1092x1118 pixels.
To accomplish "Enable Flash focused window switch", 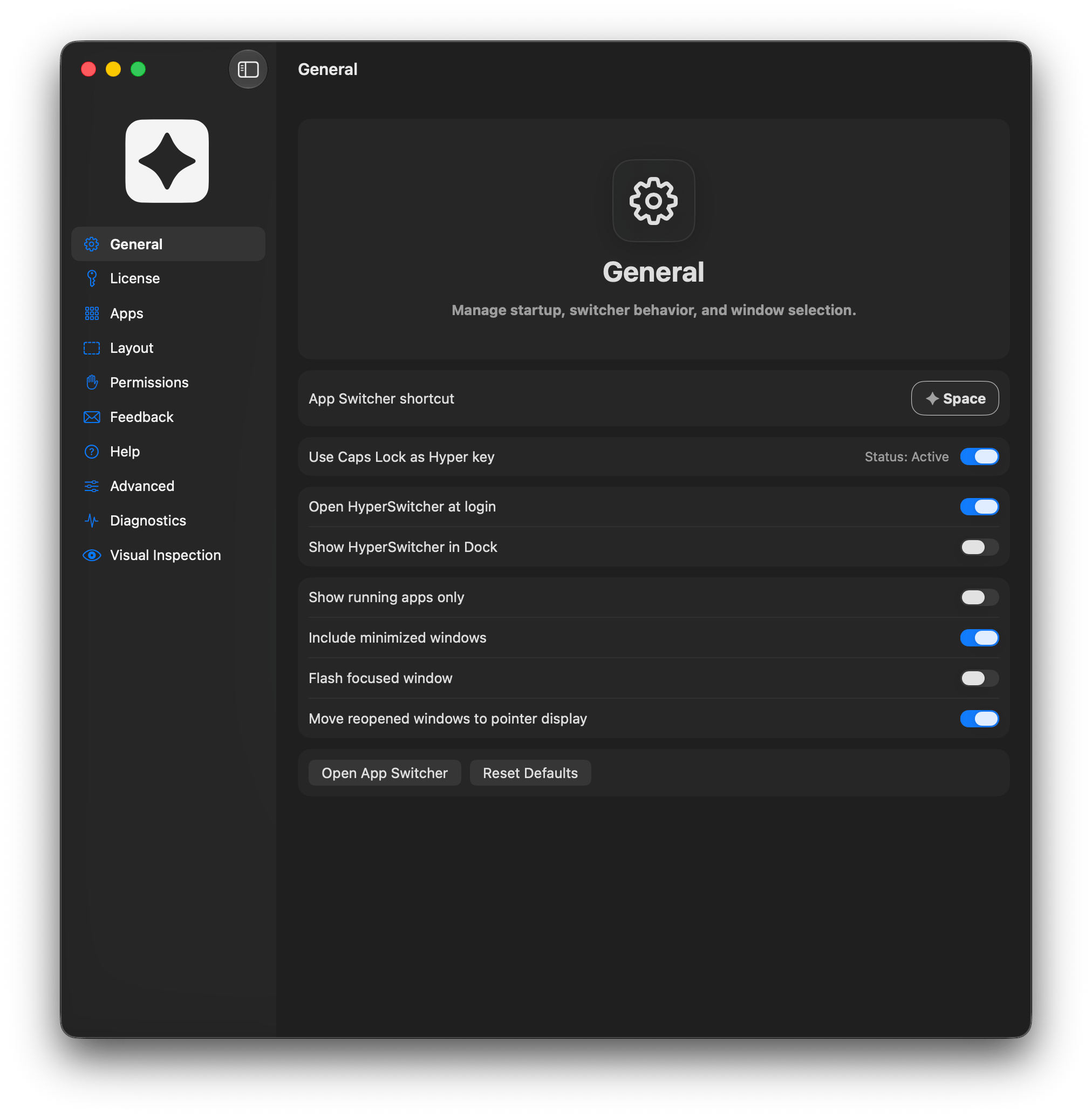I will point(979,679).
